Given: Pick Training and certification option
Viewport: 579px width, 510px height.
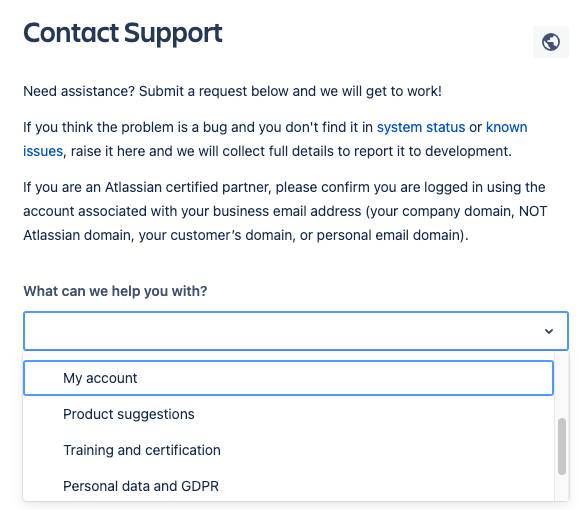Looking at the screenshot, I should pos(288,450).
